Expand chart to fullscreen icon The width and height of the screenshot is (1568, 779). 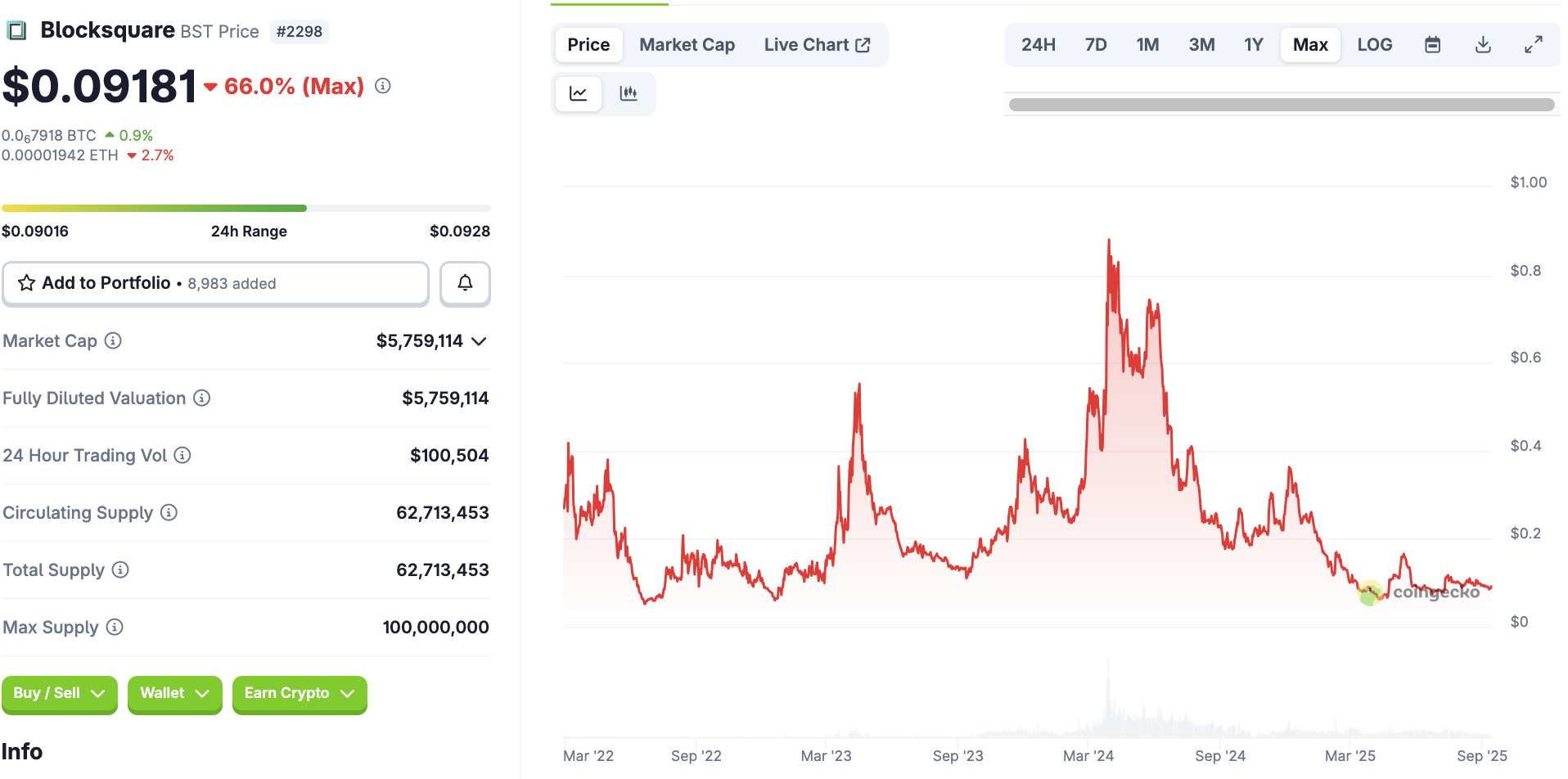click(1534, 45)
